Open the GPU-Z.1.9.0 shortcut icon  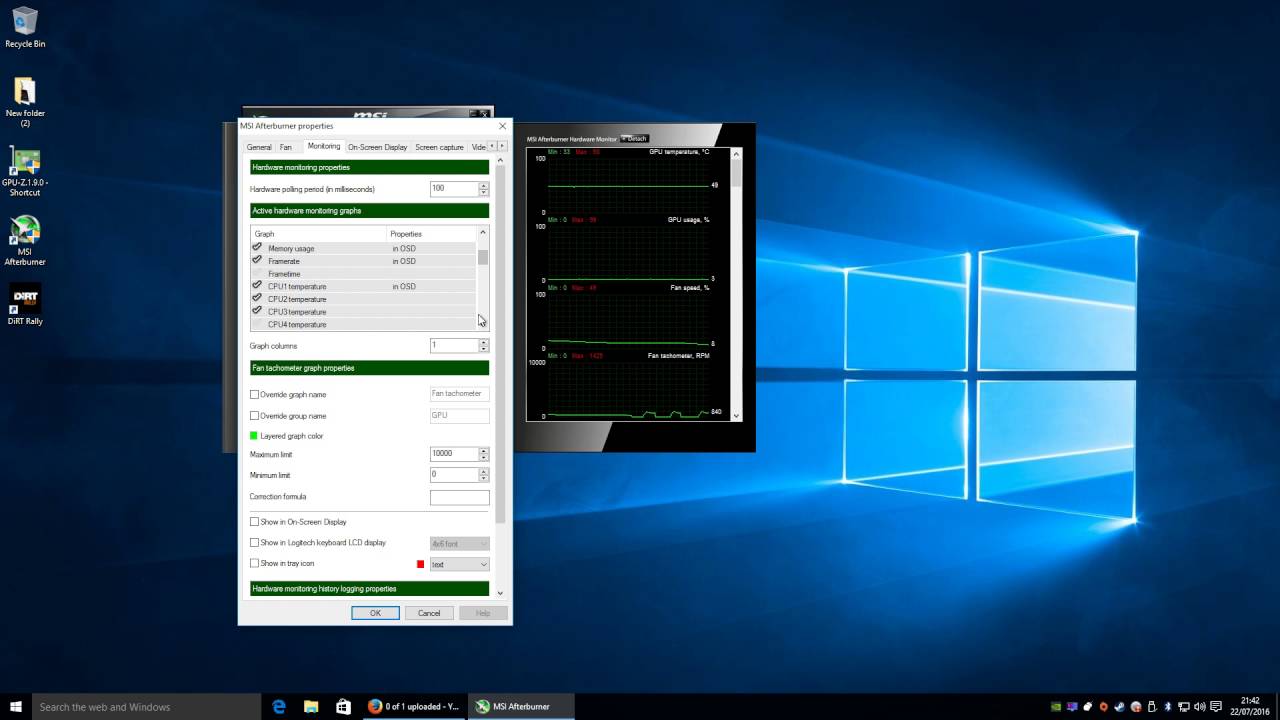(25, 171)
